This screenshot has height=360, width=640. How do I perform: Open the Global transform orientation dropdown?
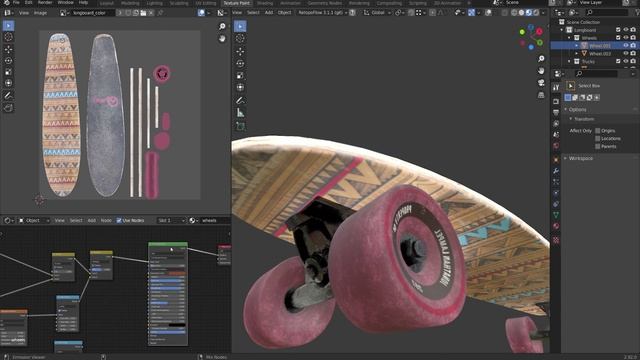pos(378,13)
